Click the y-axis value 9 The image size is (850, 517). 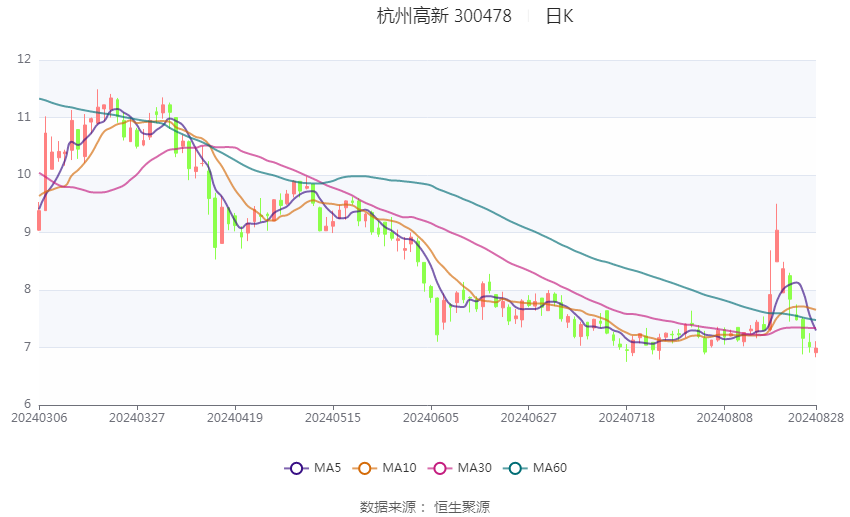coord(28,232)
